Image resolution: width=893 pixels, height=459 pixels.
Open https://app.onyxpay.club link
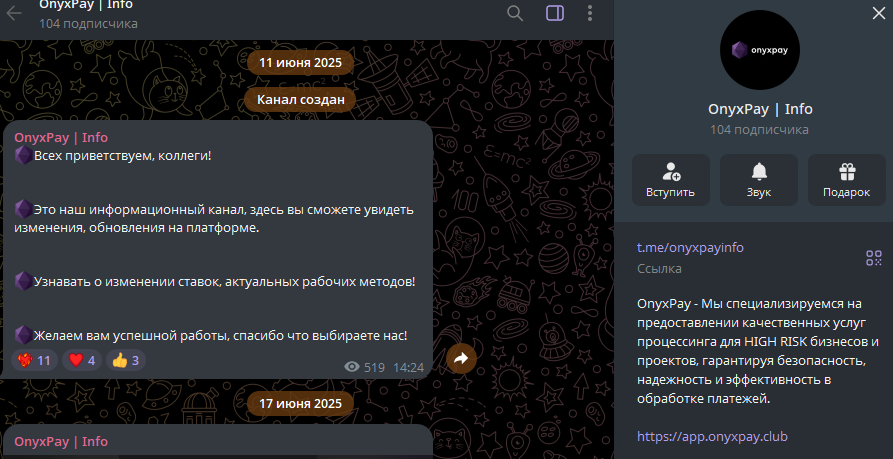tap(712, 437)
